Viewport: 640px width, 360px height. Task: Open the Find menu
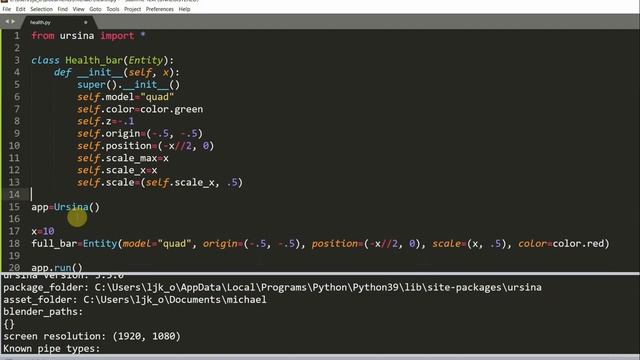point(62,9)
